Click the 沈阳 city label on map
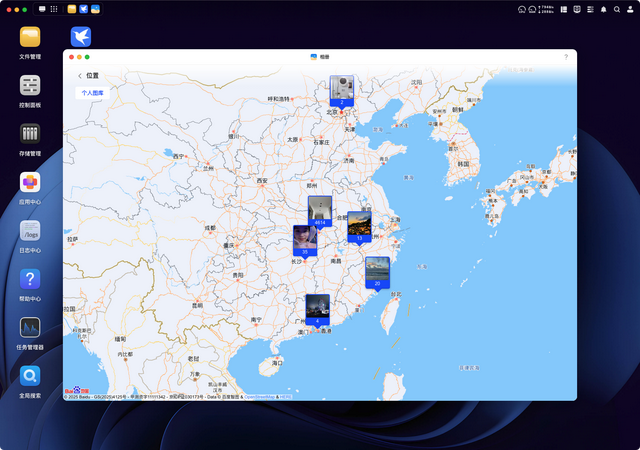640x450 pixels. [416, 82]
